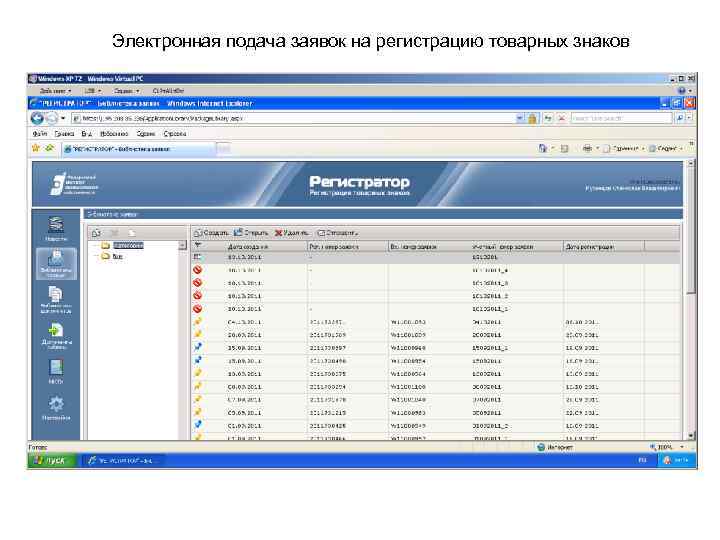Open the Избранное menu
This screenshot has width=720, height=540.
(x=114, y=134)
